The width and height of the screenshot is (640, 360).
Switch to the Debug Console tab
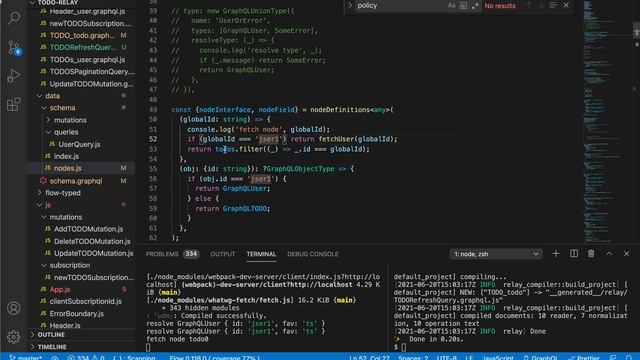(313, 254)
